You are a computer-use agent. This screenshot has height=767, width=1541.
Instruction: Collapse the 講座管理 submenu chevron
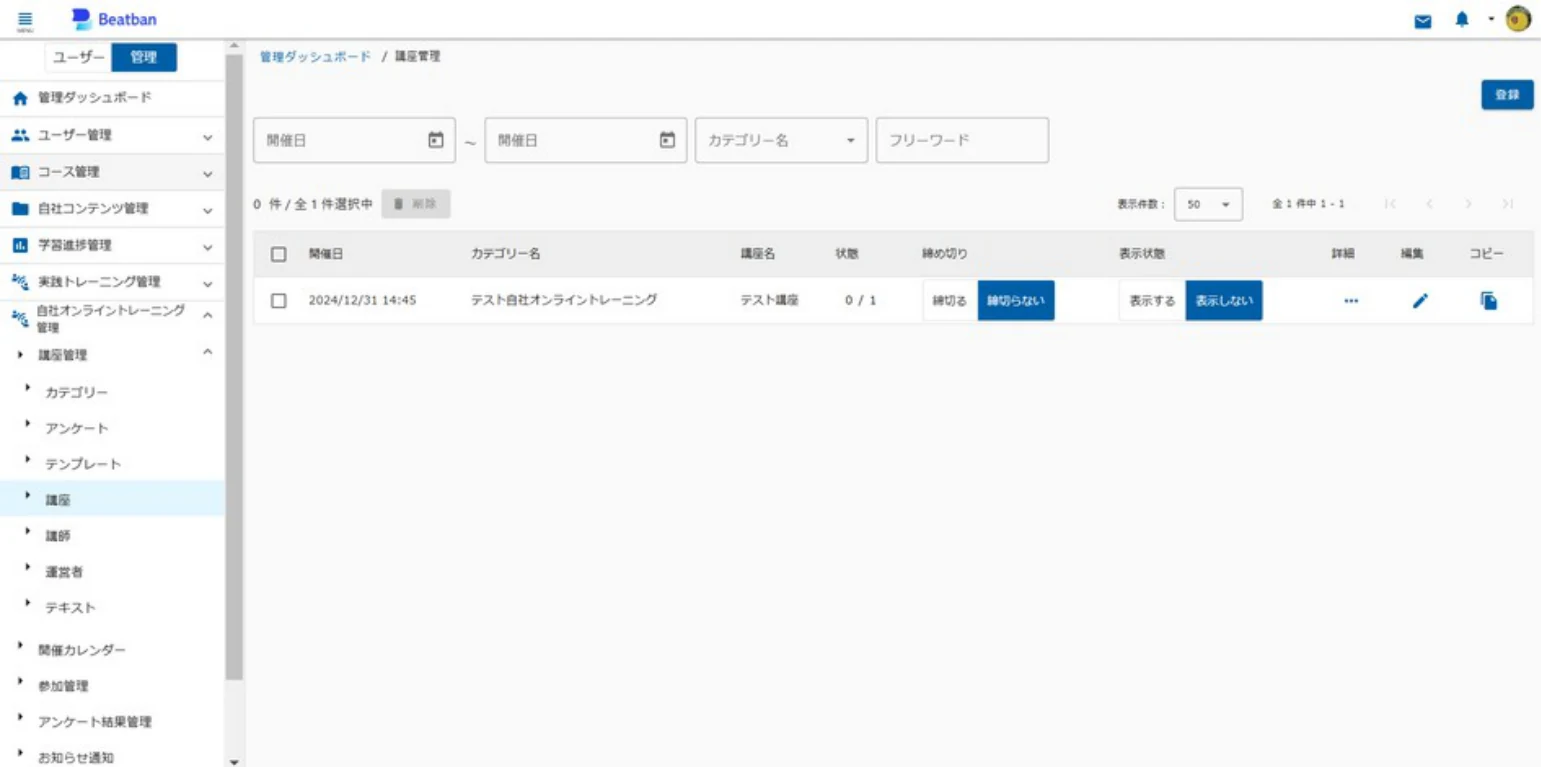208,352
